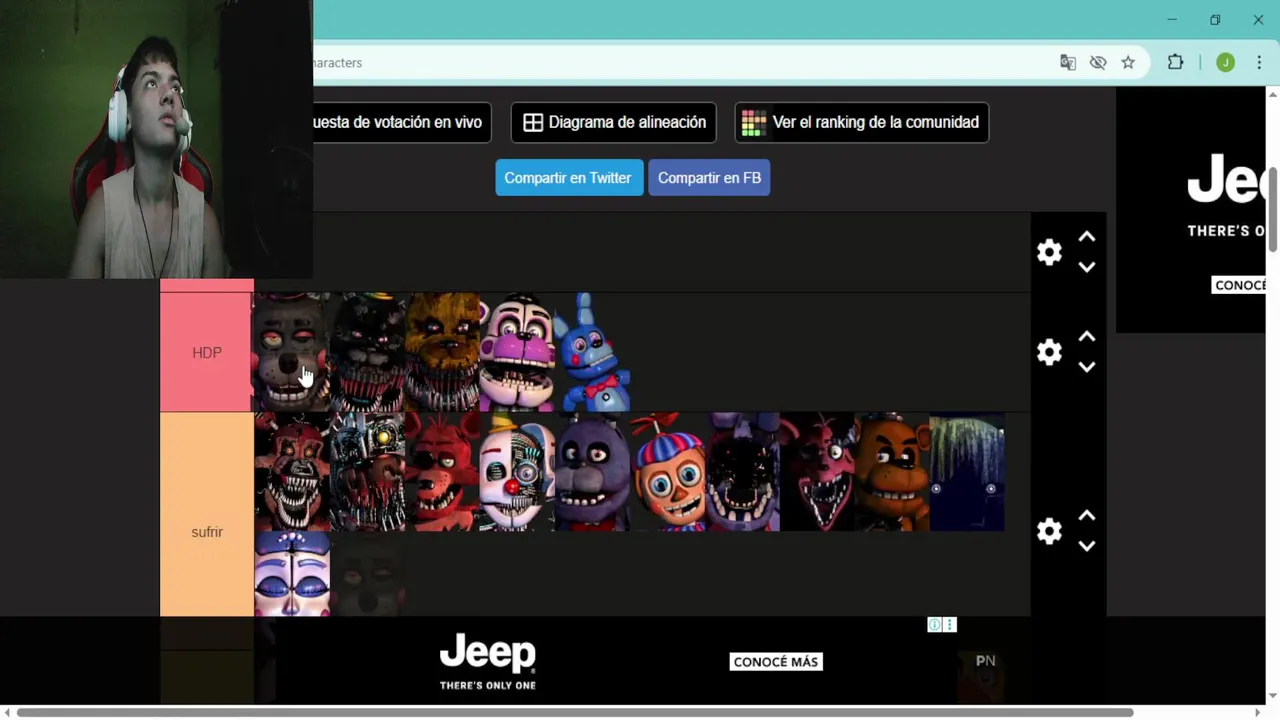The image size is (1280, 720).
Task: Select Ennard clown mask thumbnail in sufrir tier
Action: [x=517, y=472]
